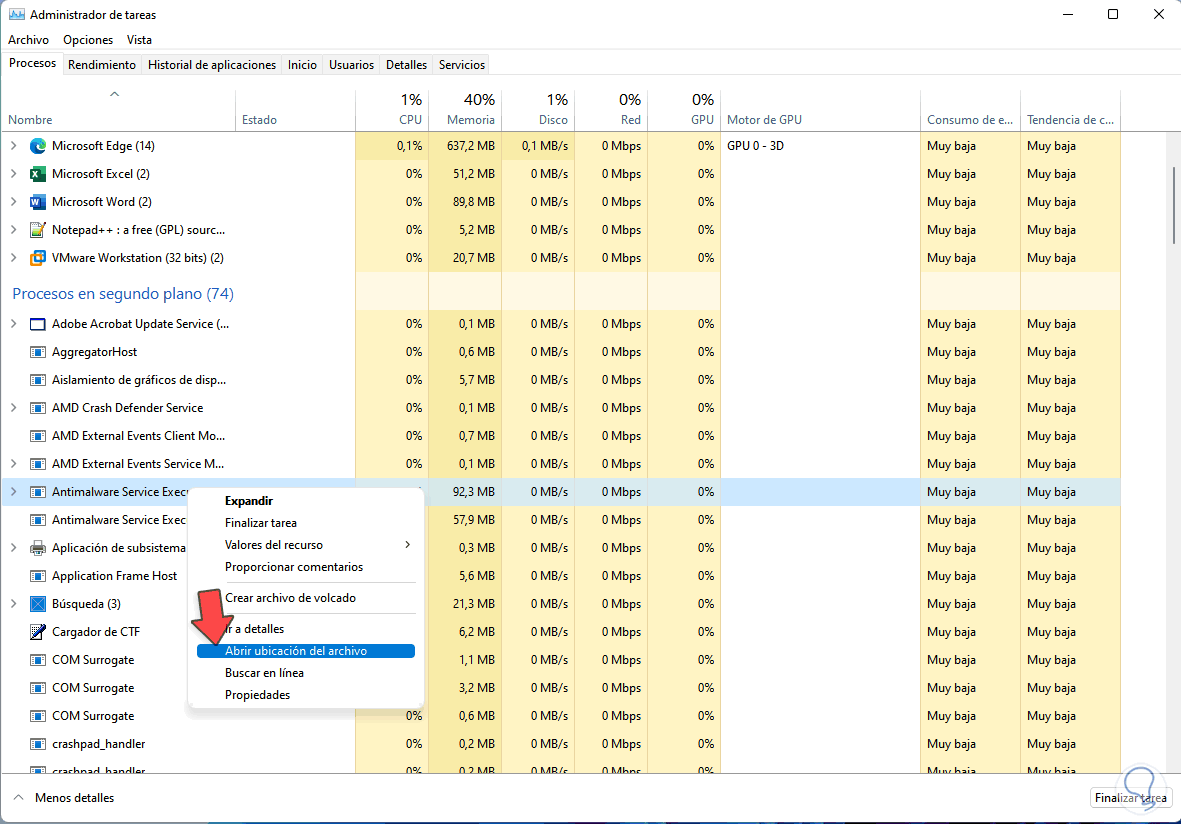Click the AMD Crash Defender Service icon
The width and height of the screenshot is (1181, 824).
click(x=38, y=407)
